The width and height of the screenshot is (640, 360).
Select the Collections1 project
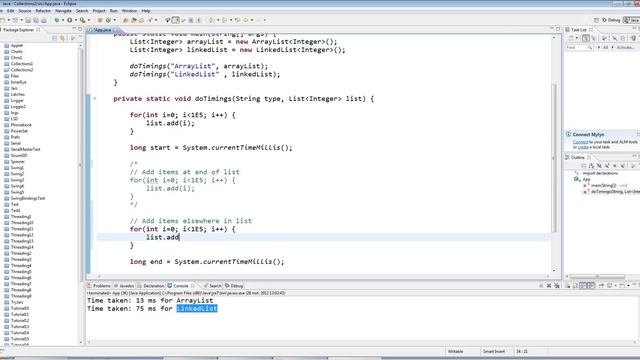click(x=22, y=64)
